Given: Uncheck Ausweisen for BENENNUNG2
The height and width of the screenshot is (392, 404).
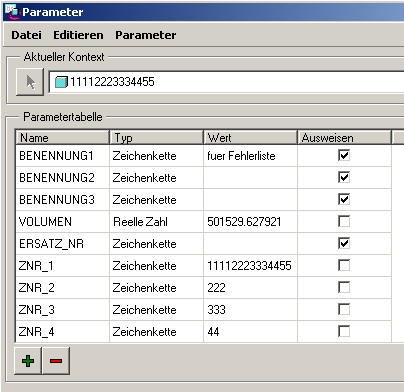Looking at the screenshot, I should coord(344,177).
